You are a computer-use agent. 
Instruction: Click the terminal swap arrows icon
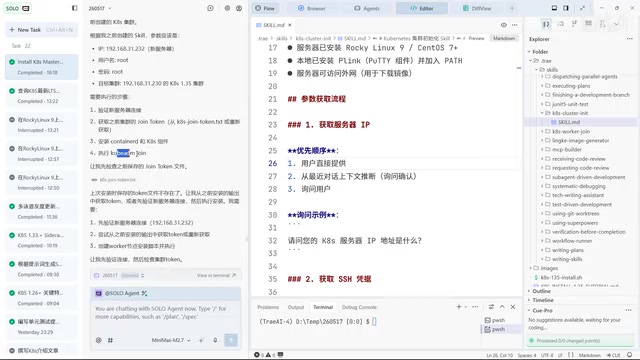491,307
